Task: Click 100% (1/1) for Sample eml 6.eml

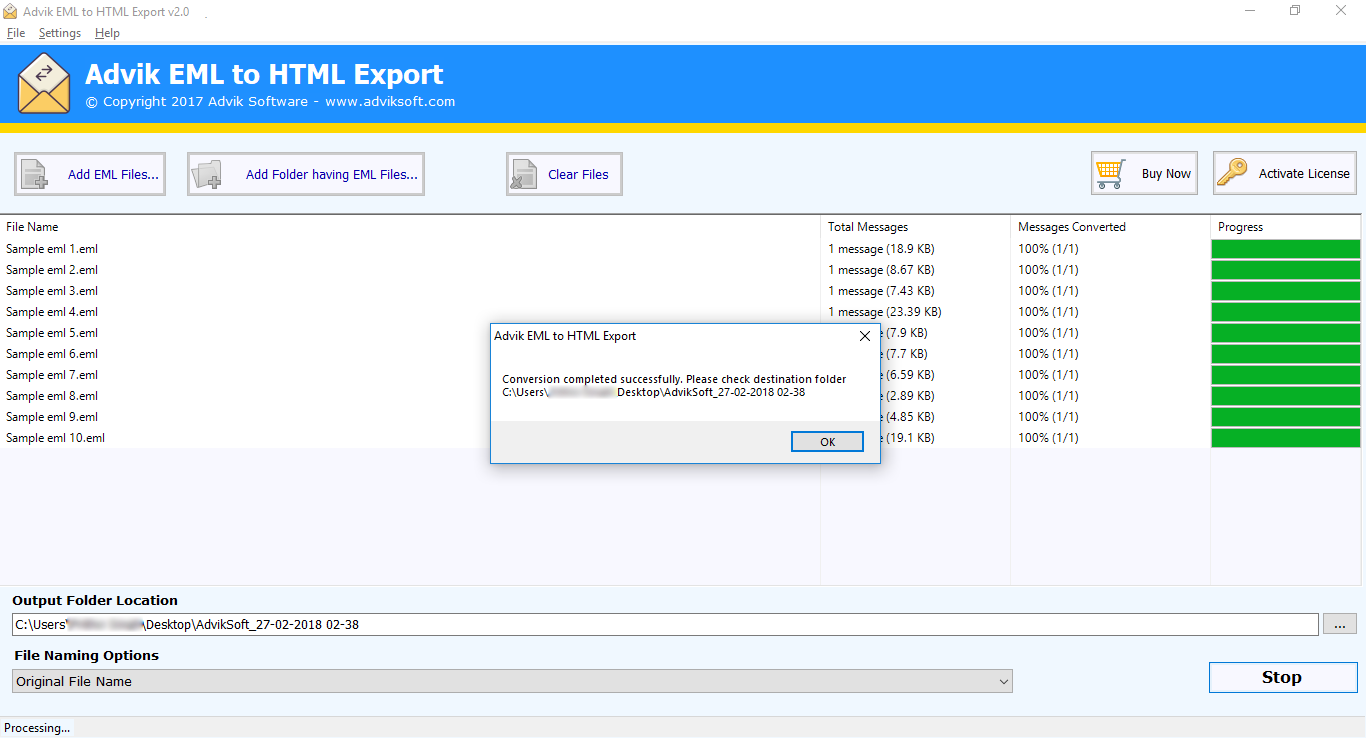Action: [x=1048, y=354]
